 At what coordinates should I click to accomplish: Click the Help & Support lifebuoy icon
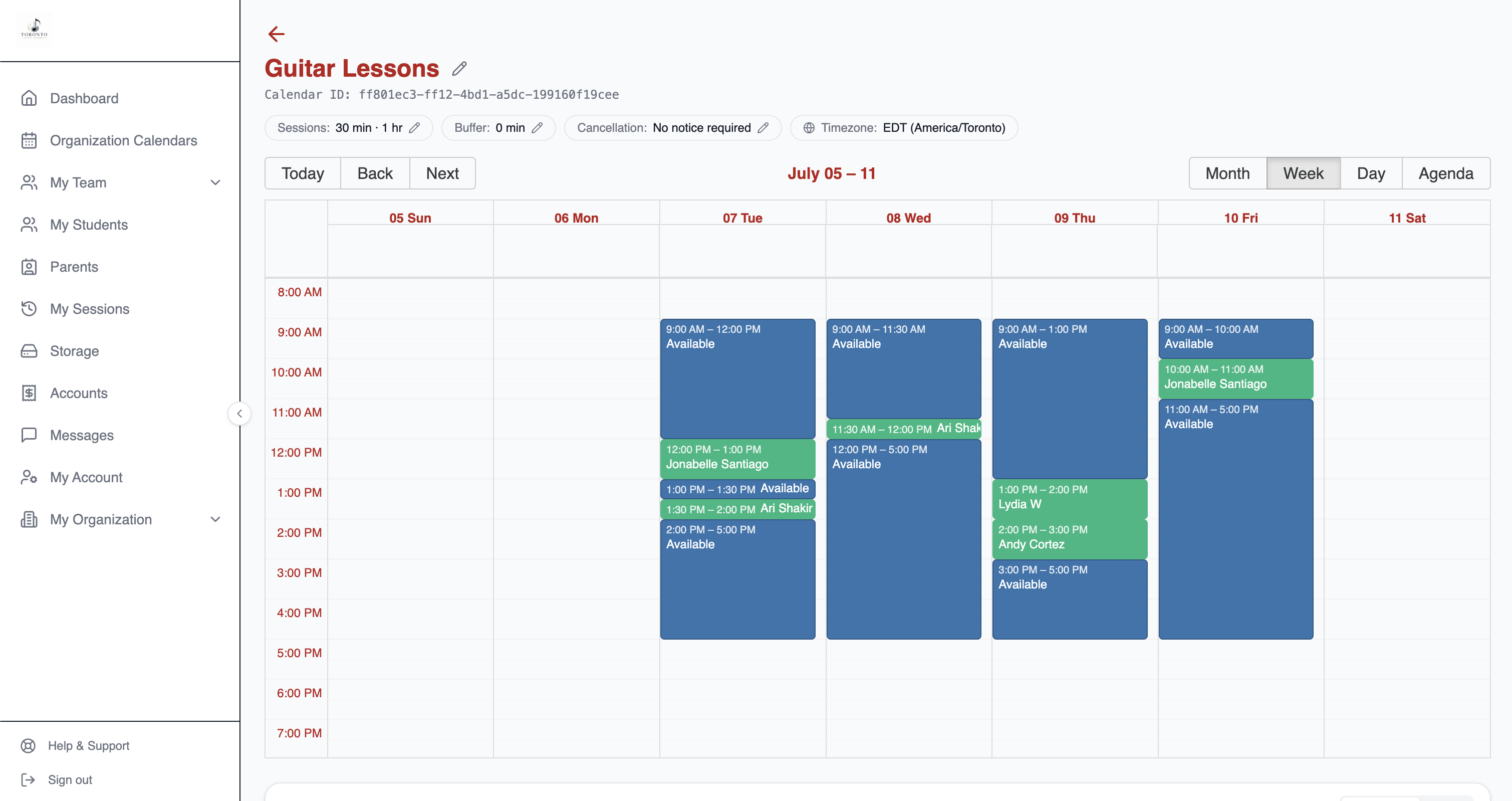tap(28, 746)
